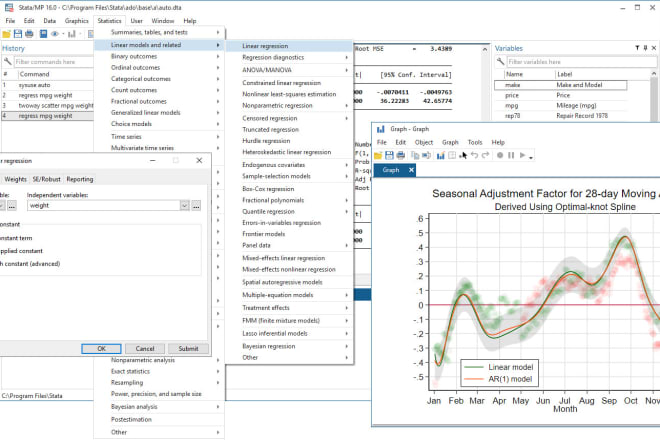The image size is (660, 440).
Task: Open the play button's dropdown arrow in Graph toolbar
Action: click(531, 157)
